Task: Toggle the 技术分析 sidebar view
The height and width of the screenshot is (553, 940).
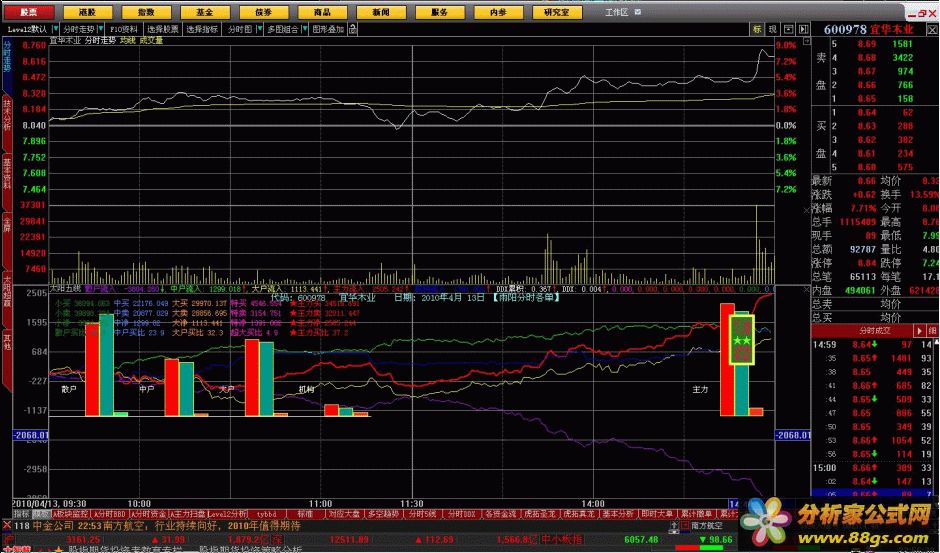Action: (x=8, y=117)
